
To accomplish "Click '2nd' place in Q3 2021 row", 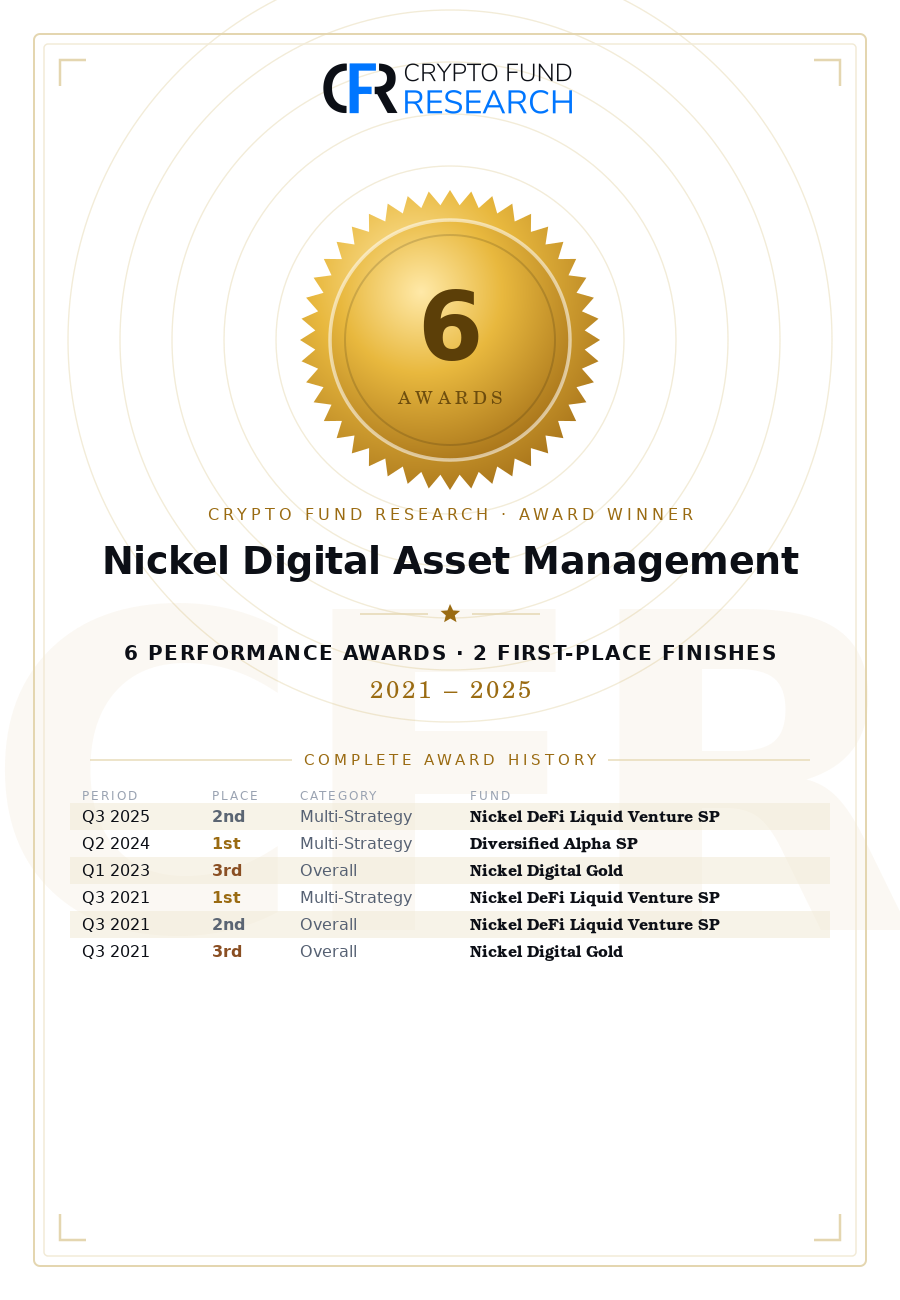I will coord(228,925).
